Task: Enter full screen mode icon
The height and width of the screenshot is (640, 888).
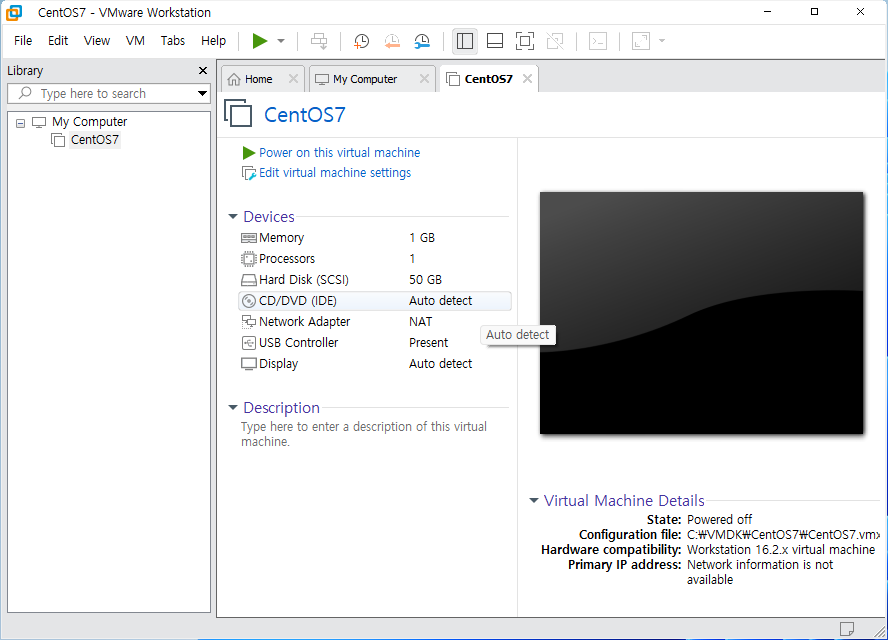Action: click(525, 41)
